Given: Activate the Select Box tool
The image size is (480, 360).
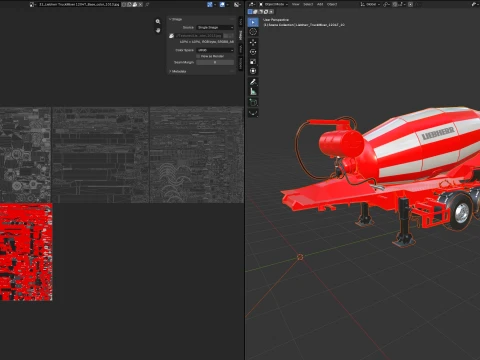Looking at the screenshot, I should click(253, 22).
